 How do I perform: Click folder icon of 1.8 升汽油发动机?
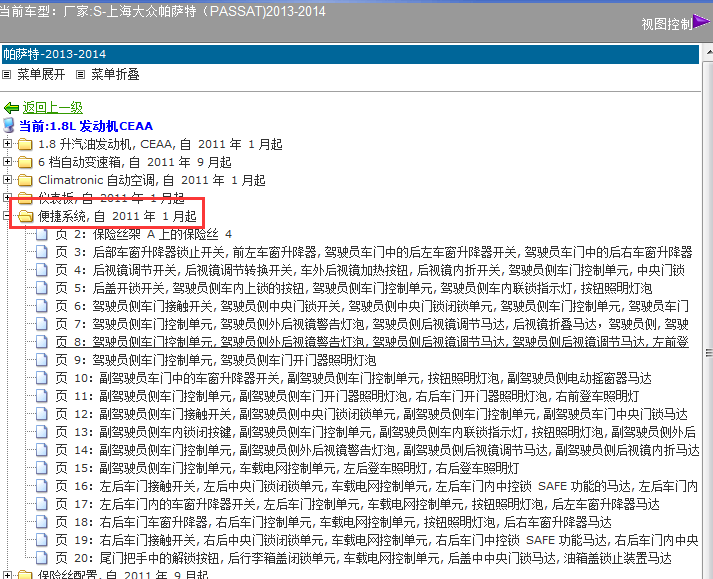point(25,145)
